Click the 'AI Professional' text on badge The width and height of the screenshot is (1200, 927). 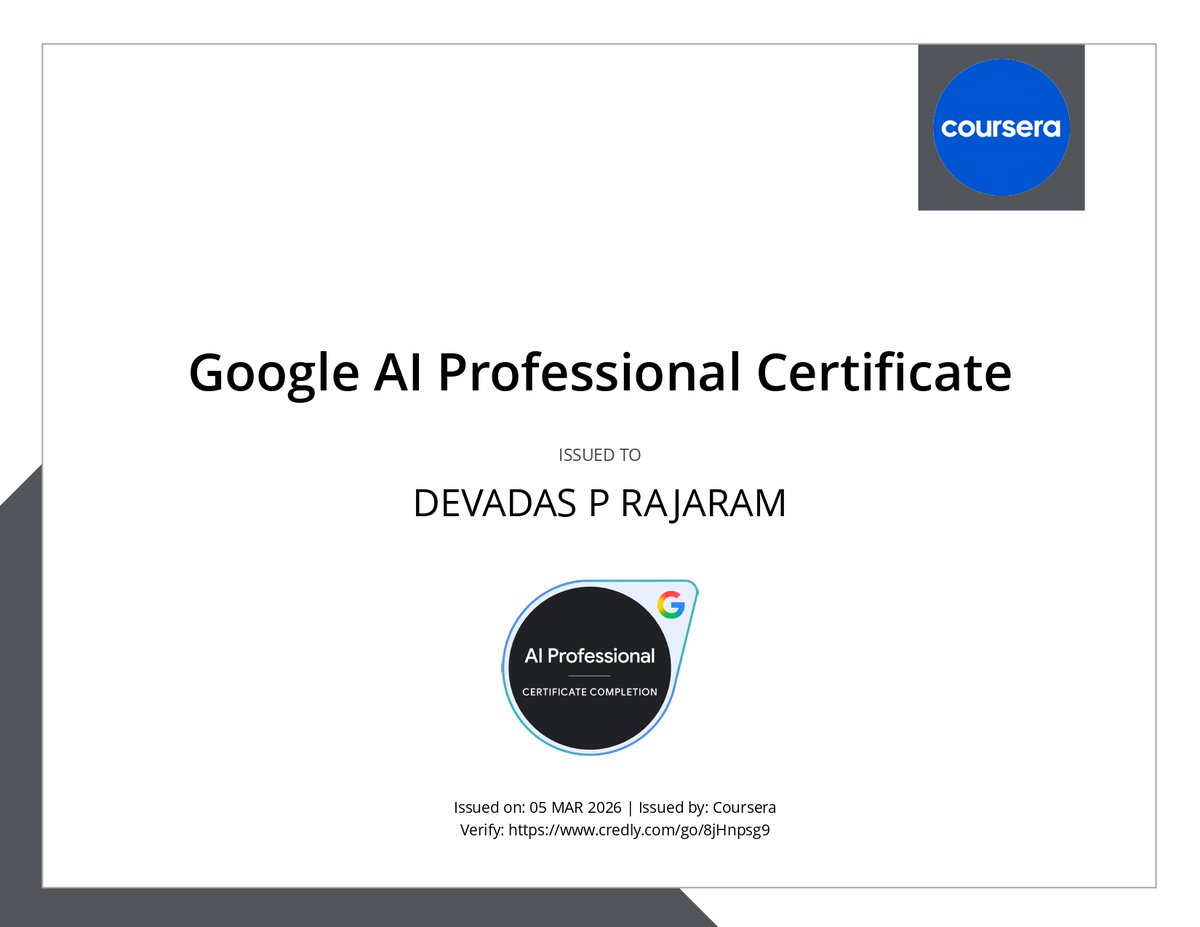click(590, 656)
